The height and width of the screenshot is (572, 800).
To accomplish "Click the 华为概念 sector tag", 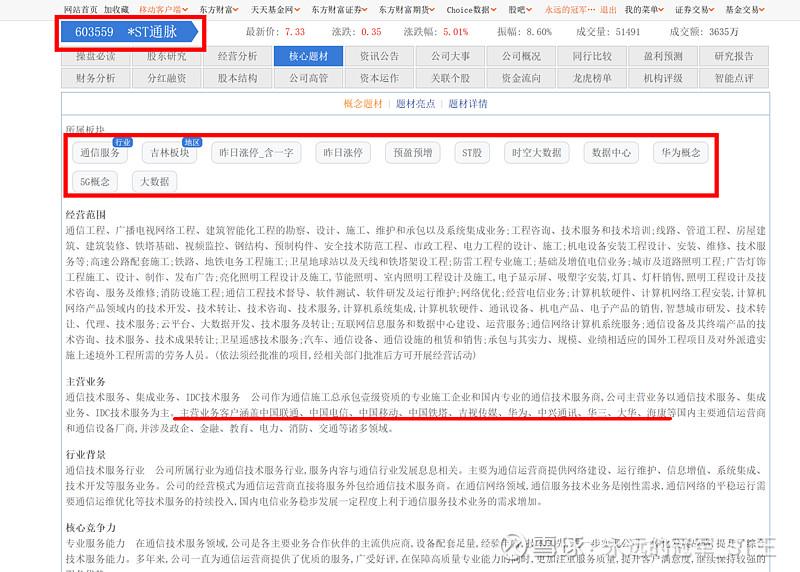I will (681, 153).
